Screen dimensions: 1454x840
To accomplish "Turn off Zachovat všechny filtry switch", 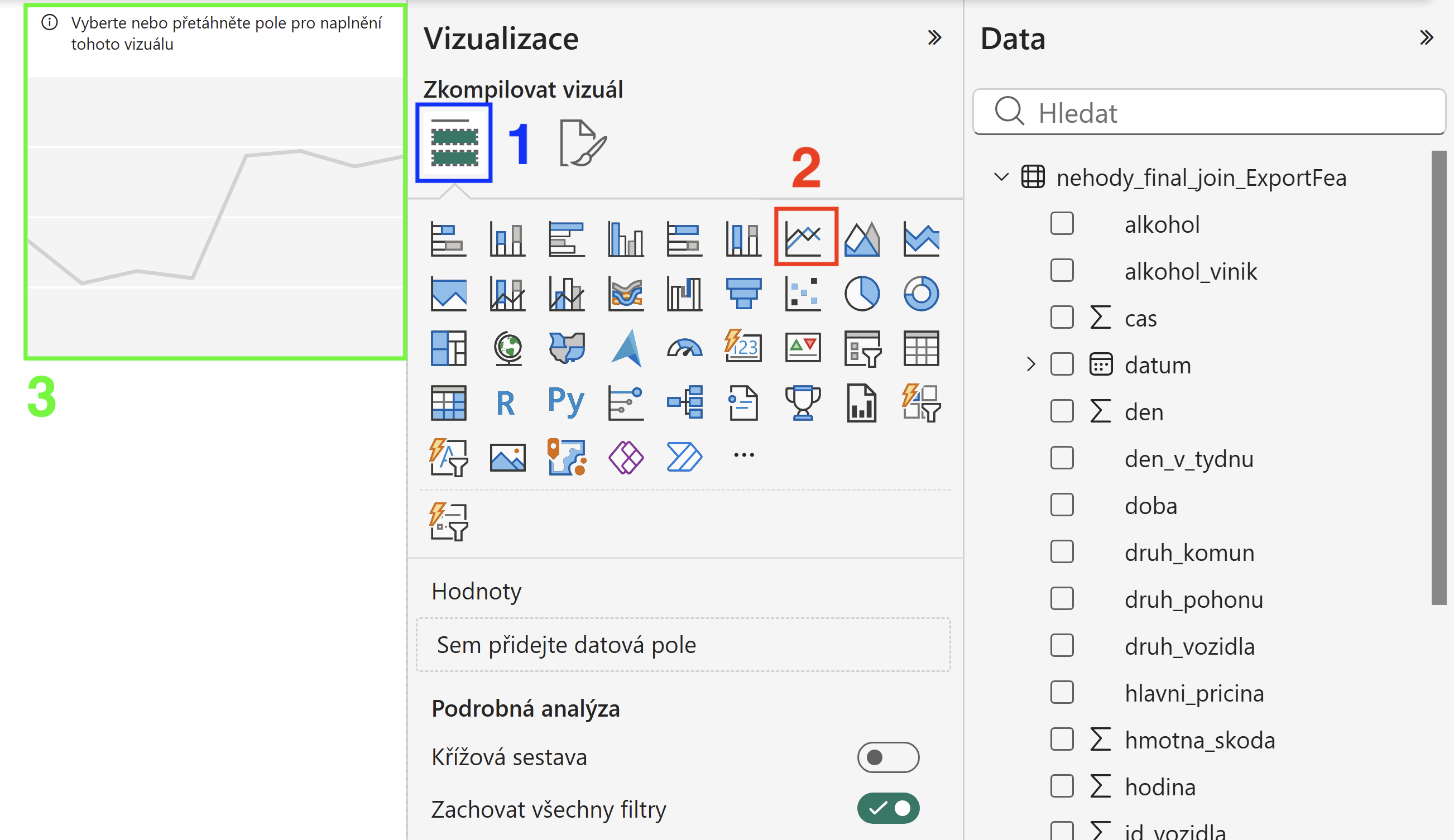I will tap(888, 808).
